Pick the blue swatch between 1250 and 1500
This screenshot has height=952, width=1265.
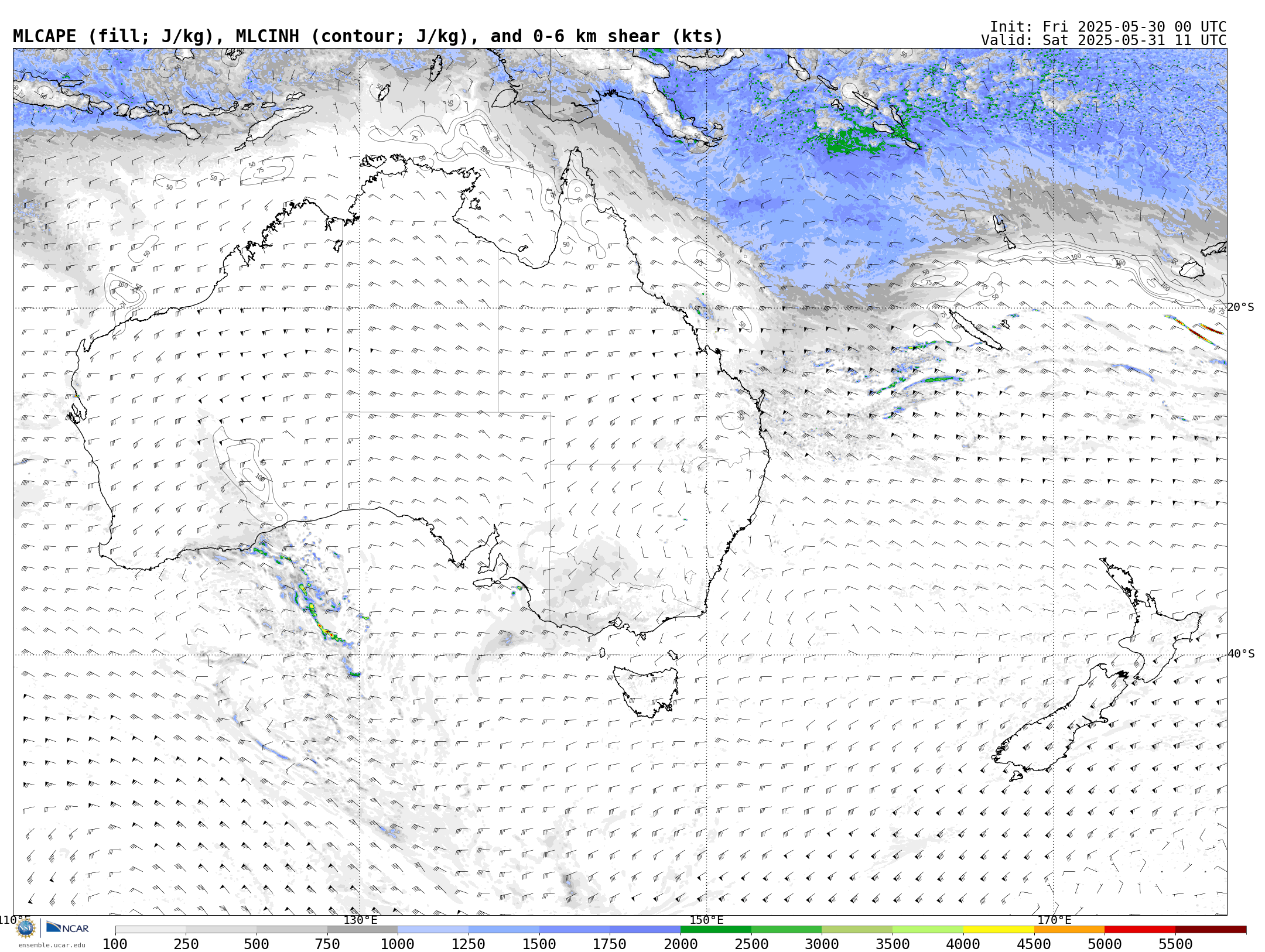point(504,930)
